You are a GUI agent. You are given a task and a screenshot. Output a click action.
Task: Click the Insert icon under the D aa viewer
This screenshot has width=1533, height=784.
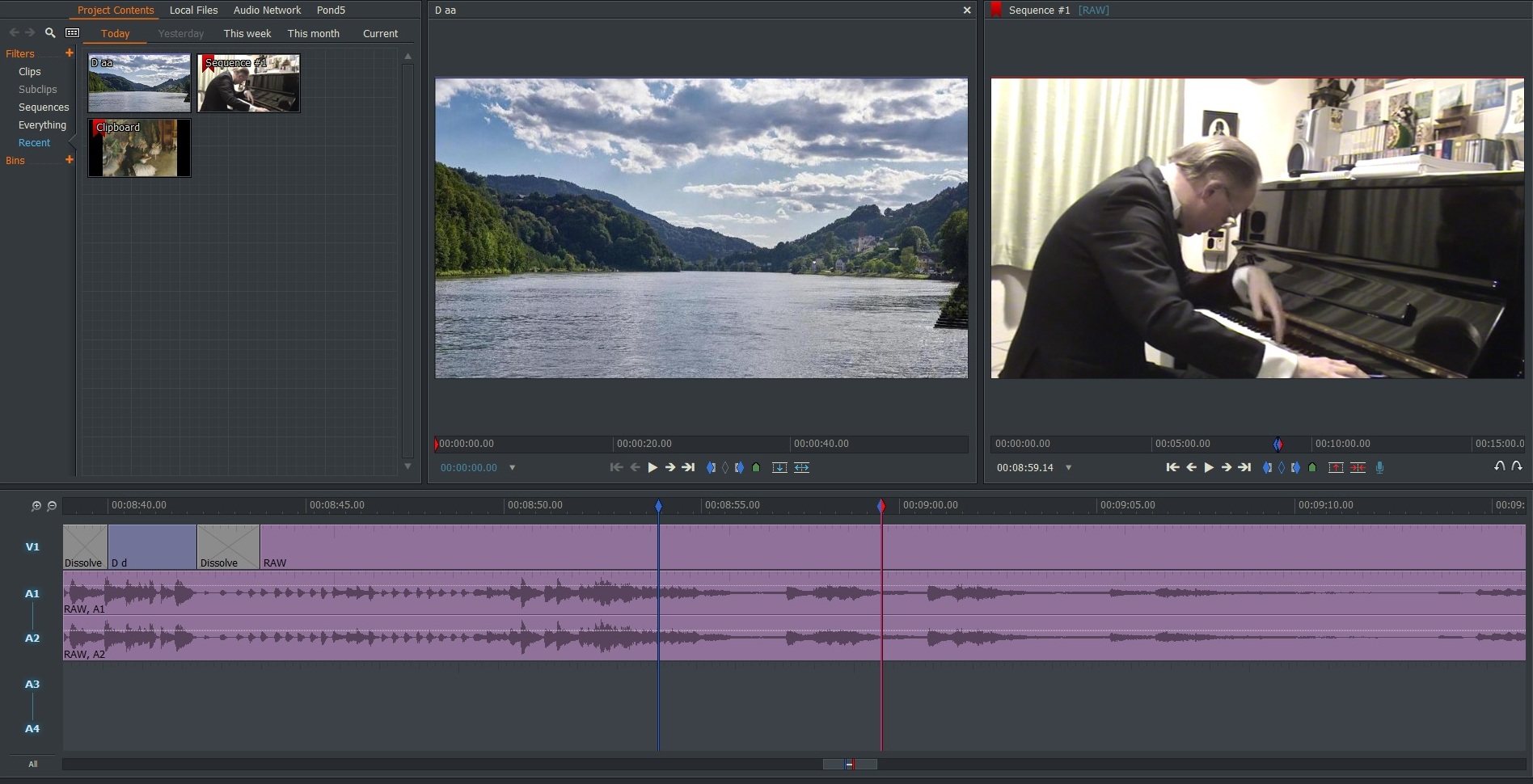(x=779, y=467)
